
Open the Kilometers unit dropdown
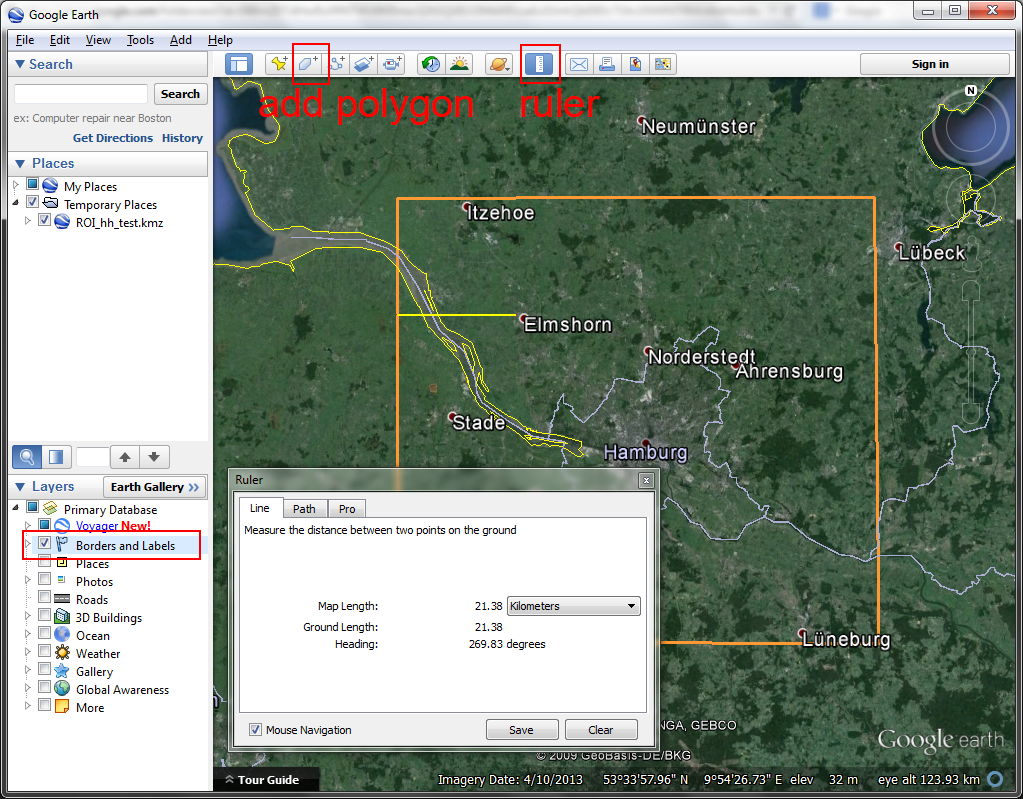[573, 606]
